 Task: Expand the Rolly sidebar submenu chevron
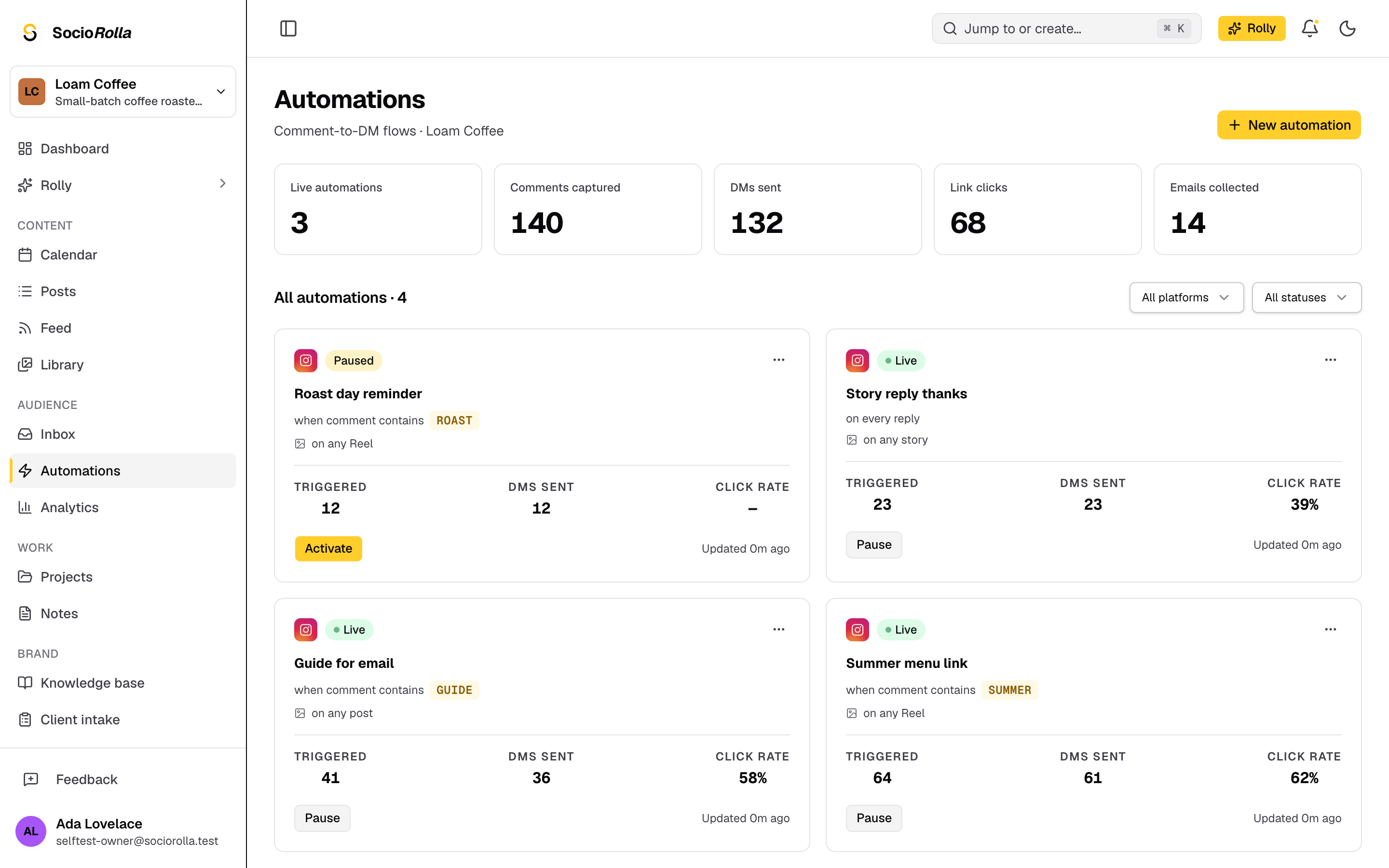pyautogui.click(x=222, y=184)
